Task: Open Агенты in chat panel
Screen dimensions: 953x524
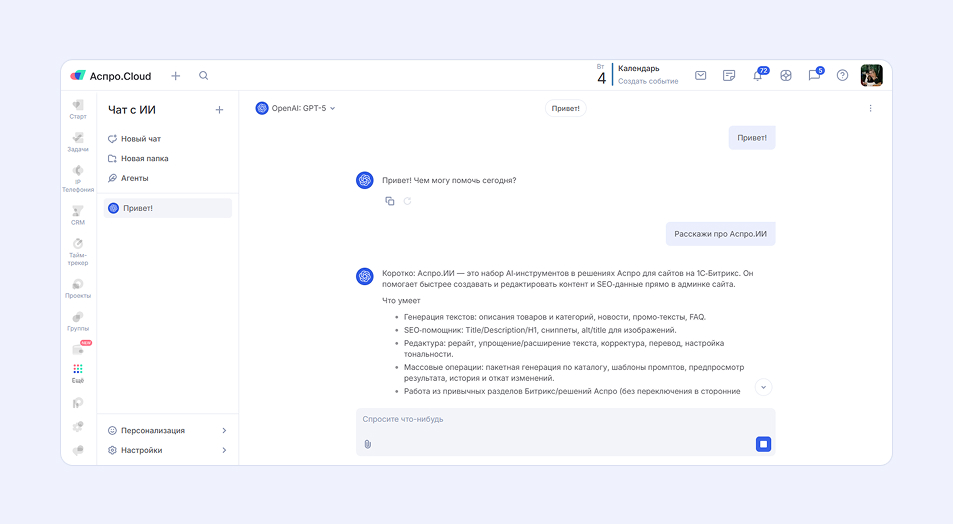Action: click(x=128, y=178)
